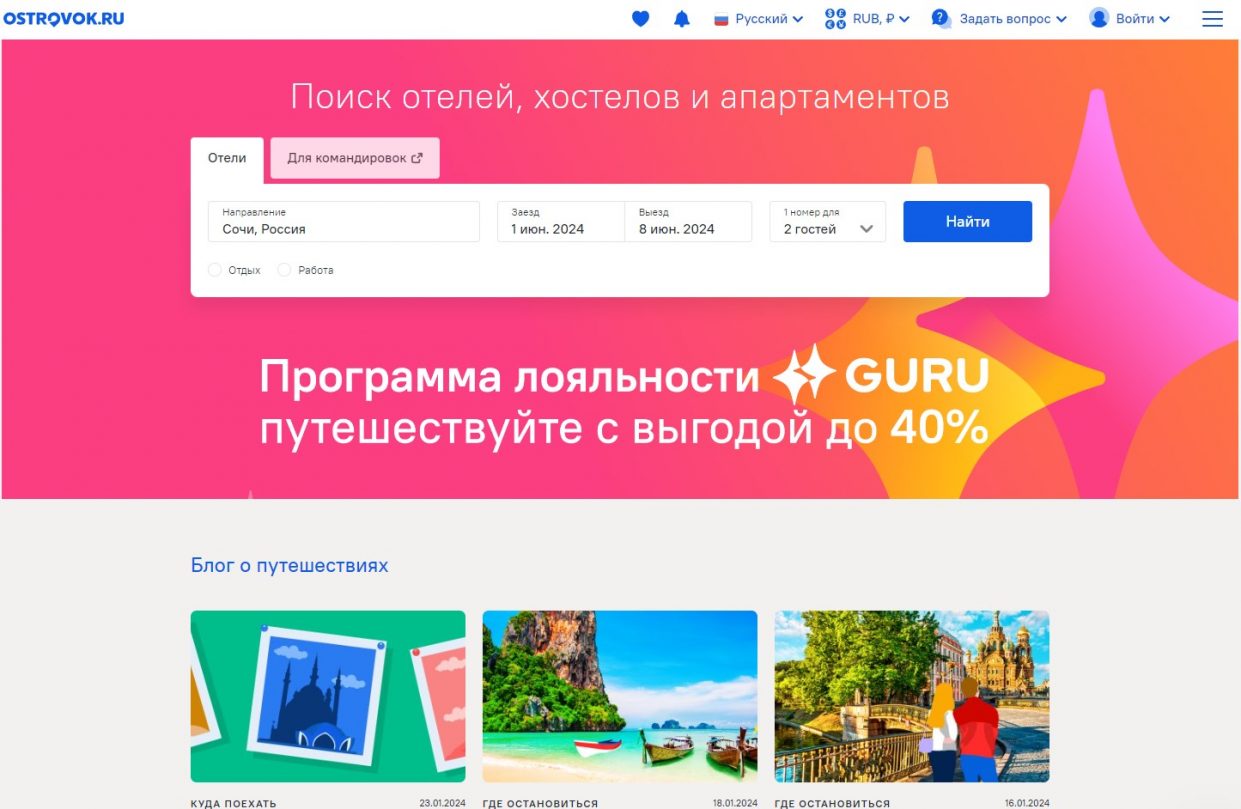Click the help question bubble icon
The height and width of the screenshot is (809, 1241).
tap(941, 19)
